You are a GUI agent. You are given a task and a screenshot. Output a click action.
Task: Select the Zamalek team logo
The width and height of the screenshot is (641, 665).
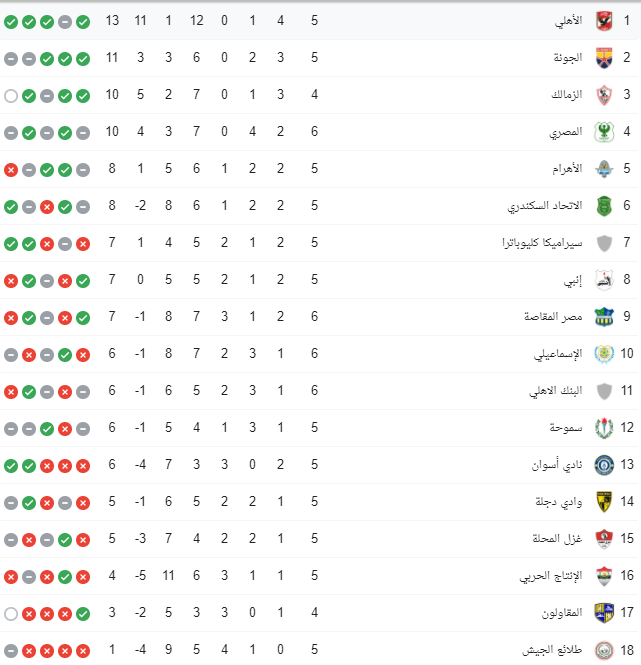pyautogui.click(x=604, y=95)
